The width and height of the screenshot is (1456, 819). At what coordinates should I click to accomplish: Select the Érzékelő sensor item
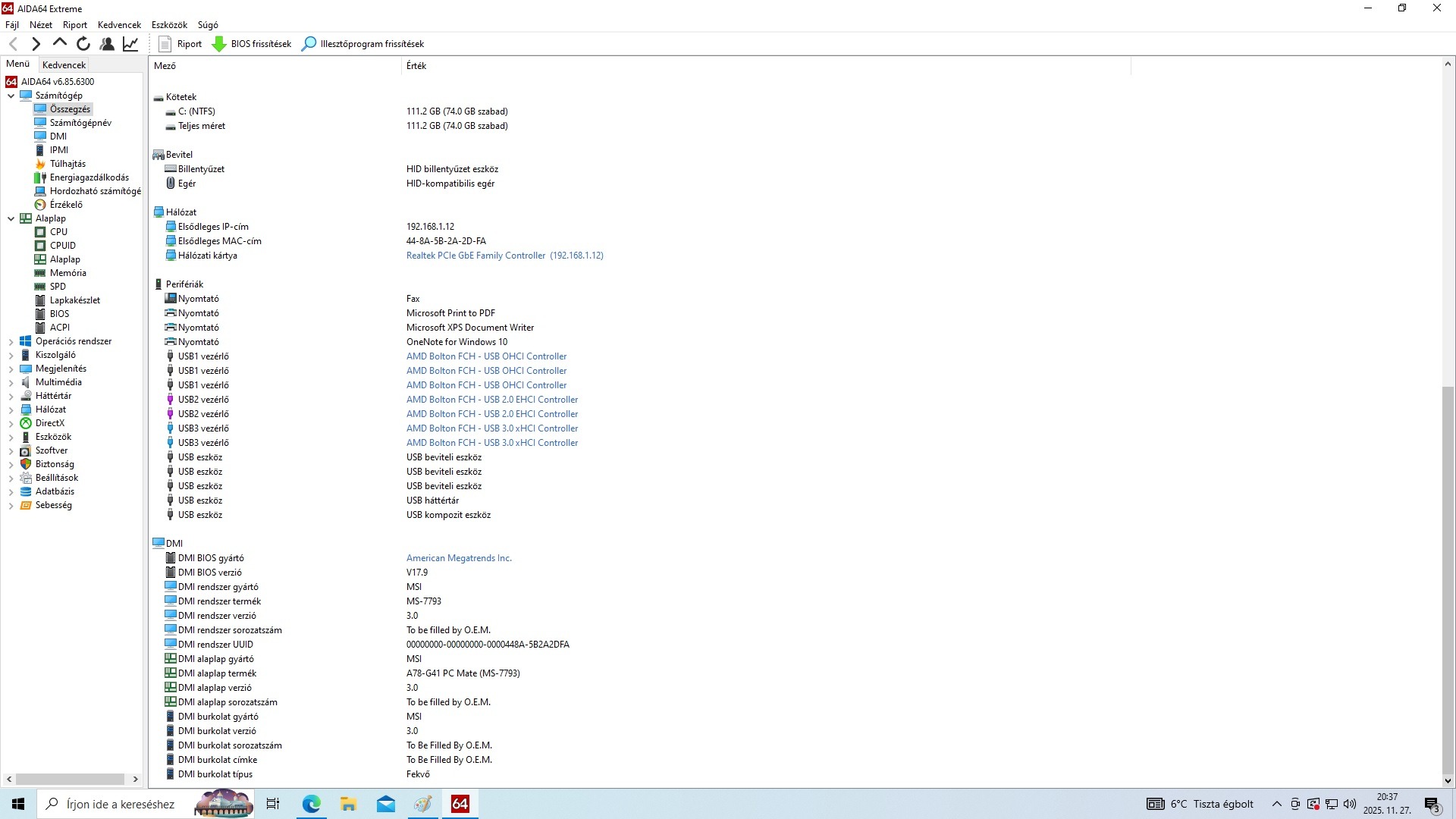coord(66,205)
